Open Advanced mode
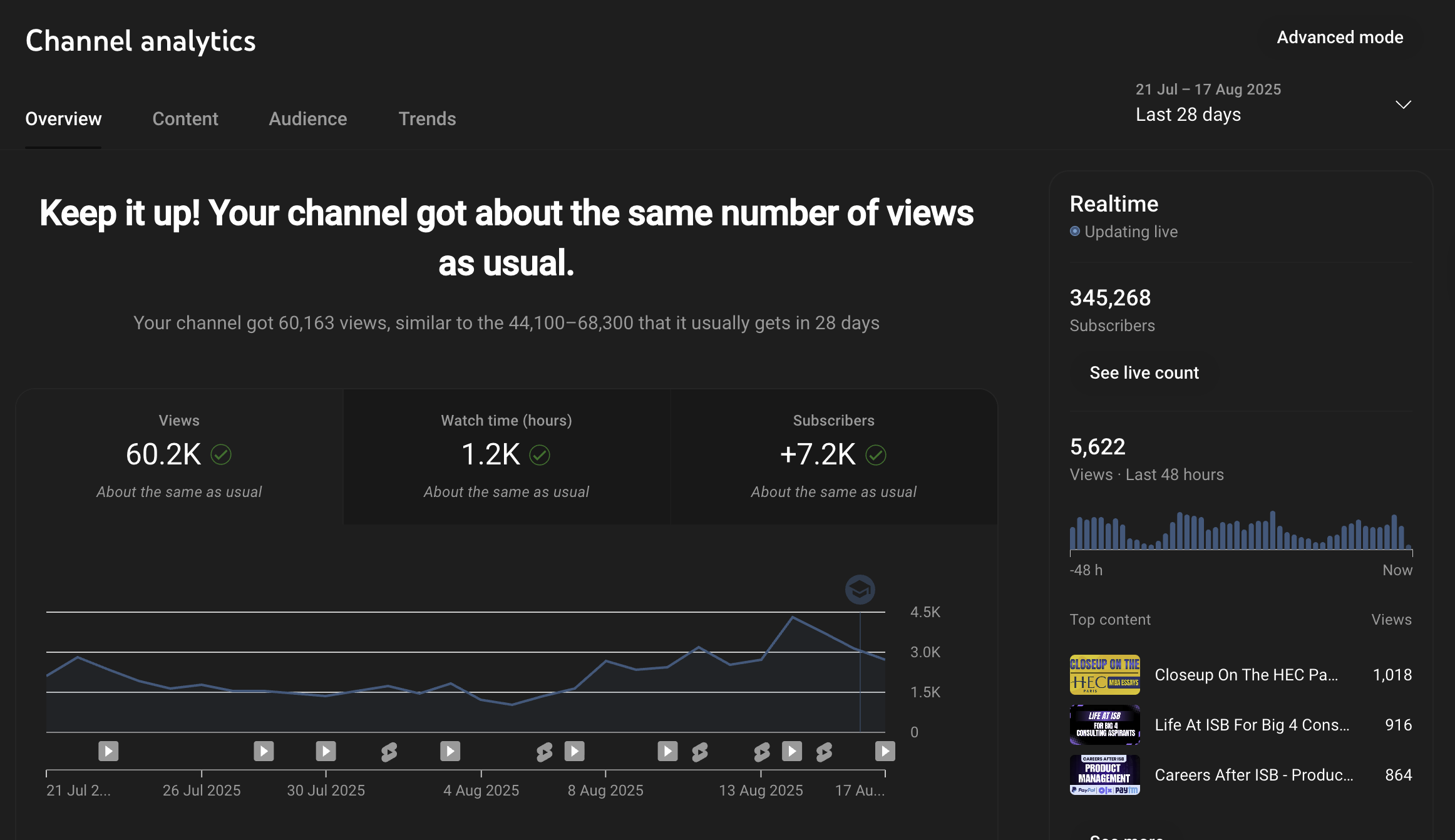Viewport: 1455px width, 840px height. [1340, 38]
